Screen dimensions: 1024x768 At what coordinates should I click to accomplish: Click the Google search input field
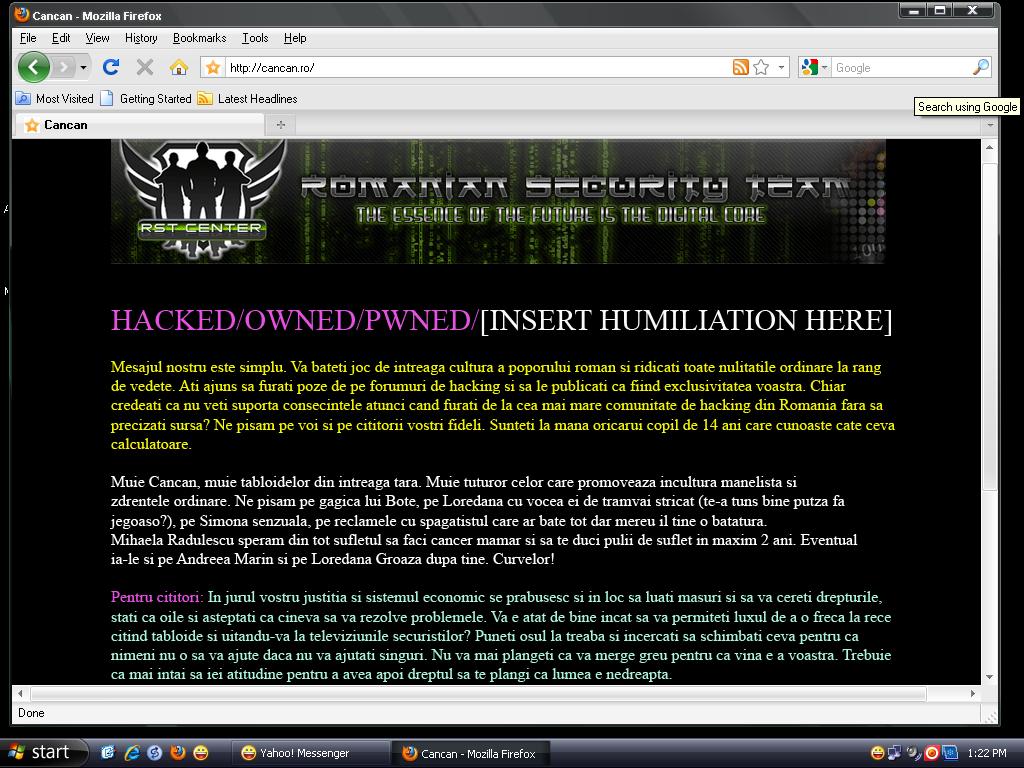901,68
